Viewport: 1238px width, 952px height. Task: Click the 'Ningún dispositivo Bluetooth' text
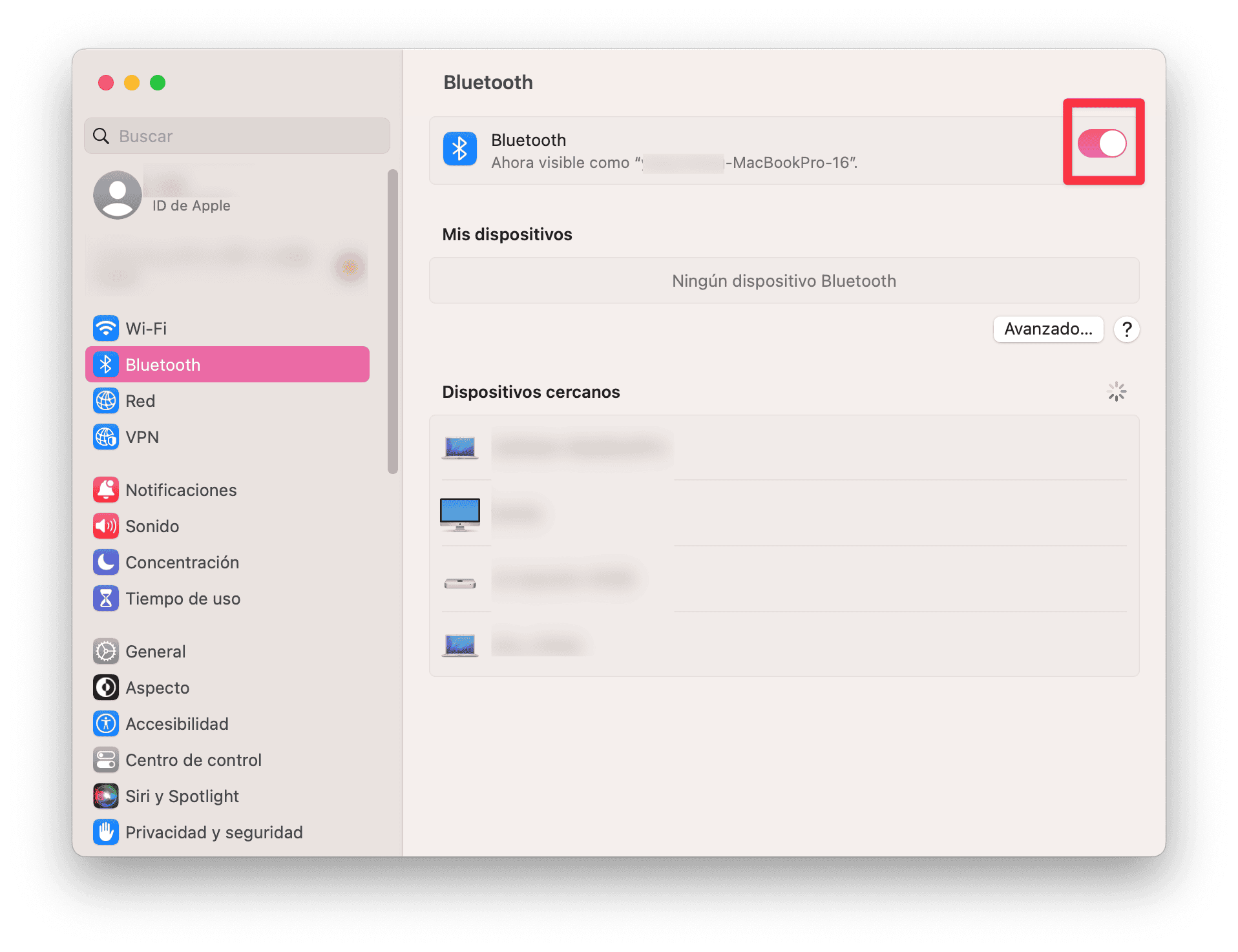784,280
